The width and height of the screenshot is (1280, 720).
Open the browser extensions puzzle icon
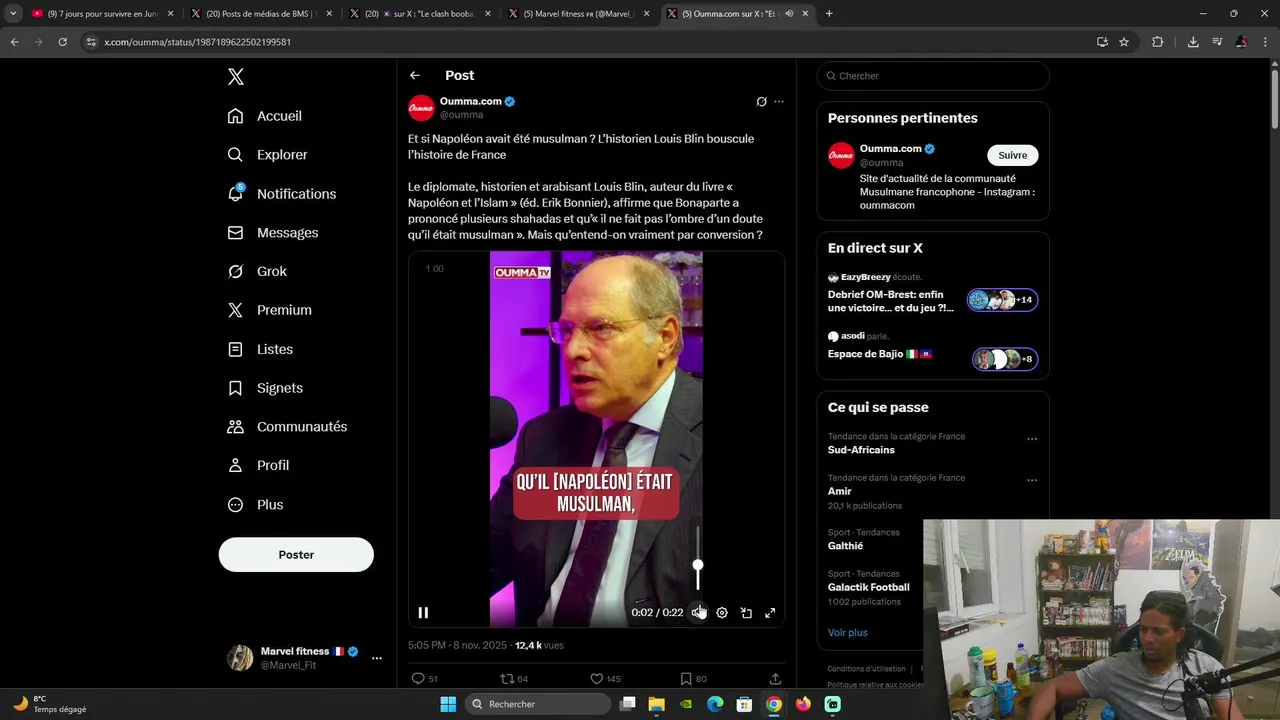click(1158, 42)
